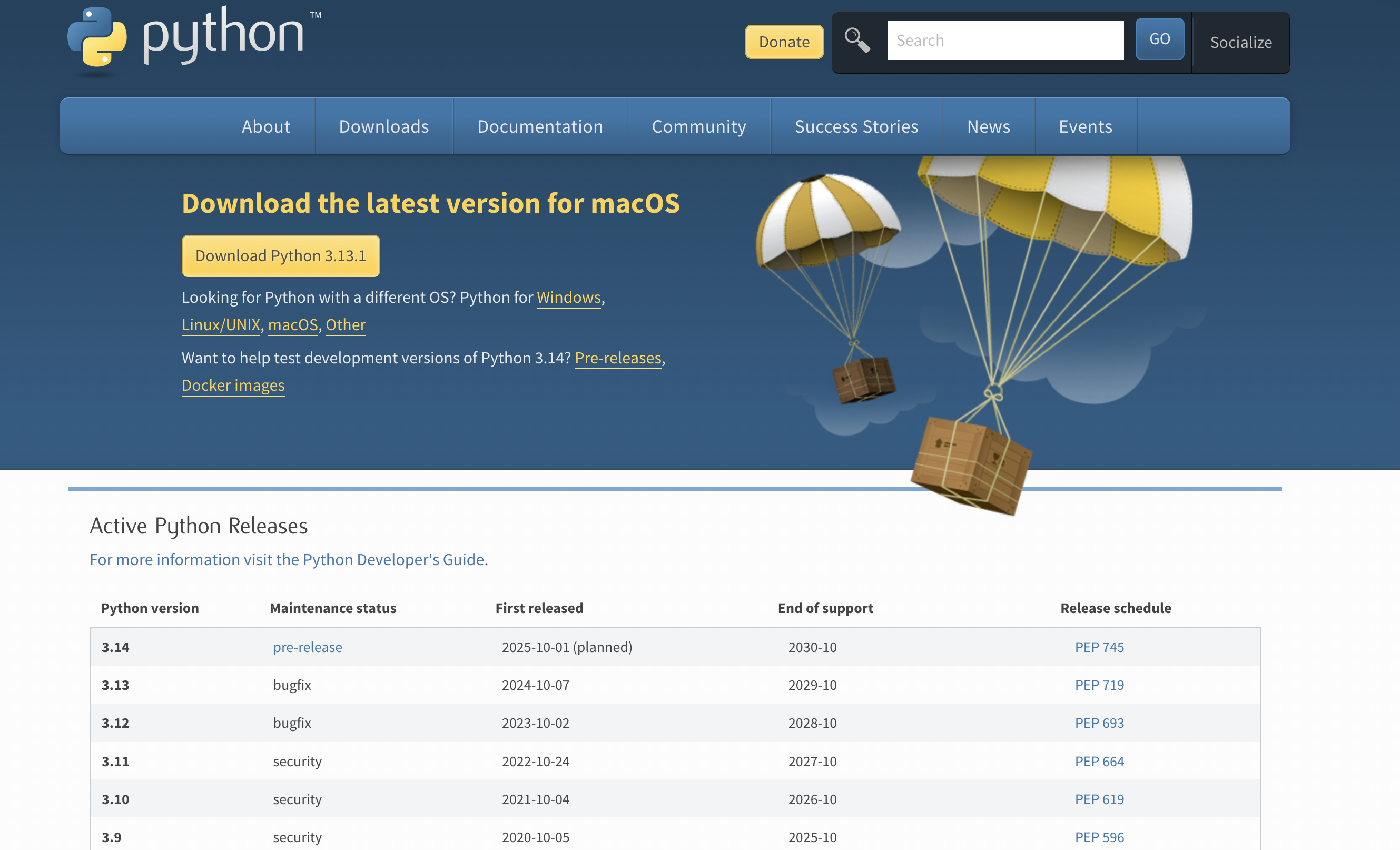Go to Success Stories in navbar

(856, 126)
